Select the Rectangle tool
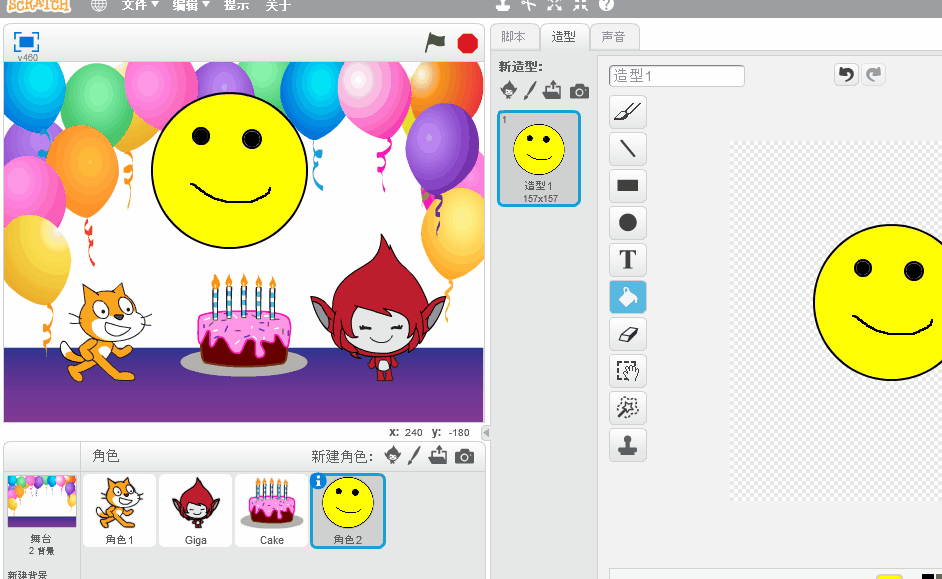 click(628, 186)
